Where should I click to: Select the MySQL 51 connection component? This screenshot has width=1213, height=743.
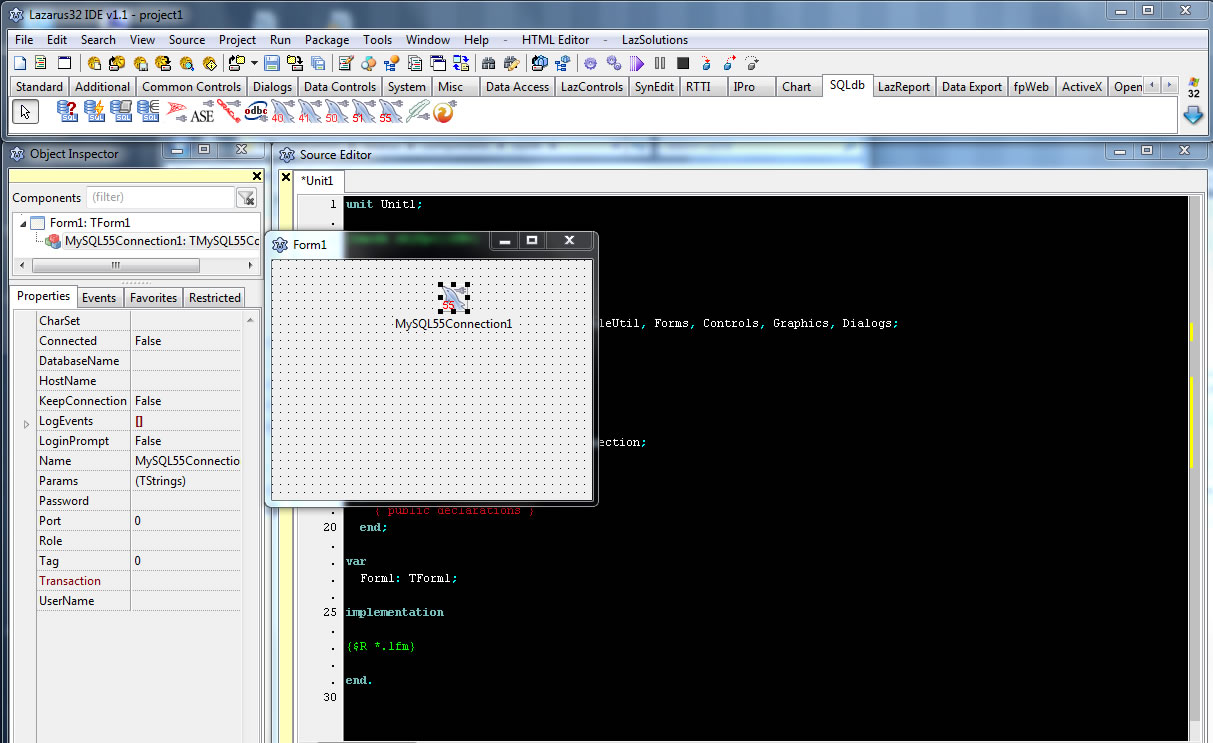(x=365, y=112)
